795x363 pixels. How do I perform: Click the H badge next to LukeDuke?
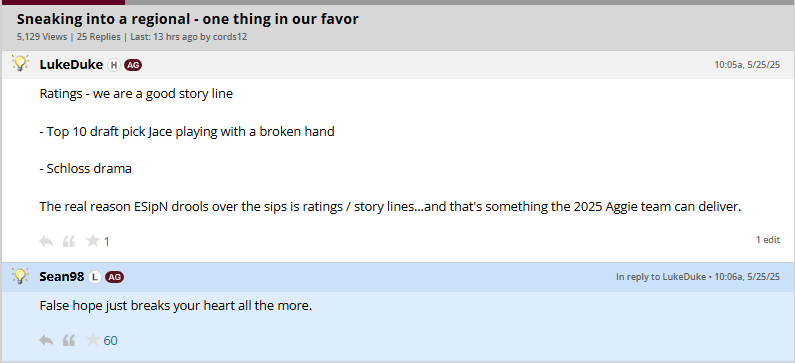pyautogui.click(x=114, y=65)
